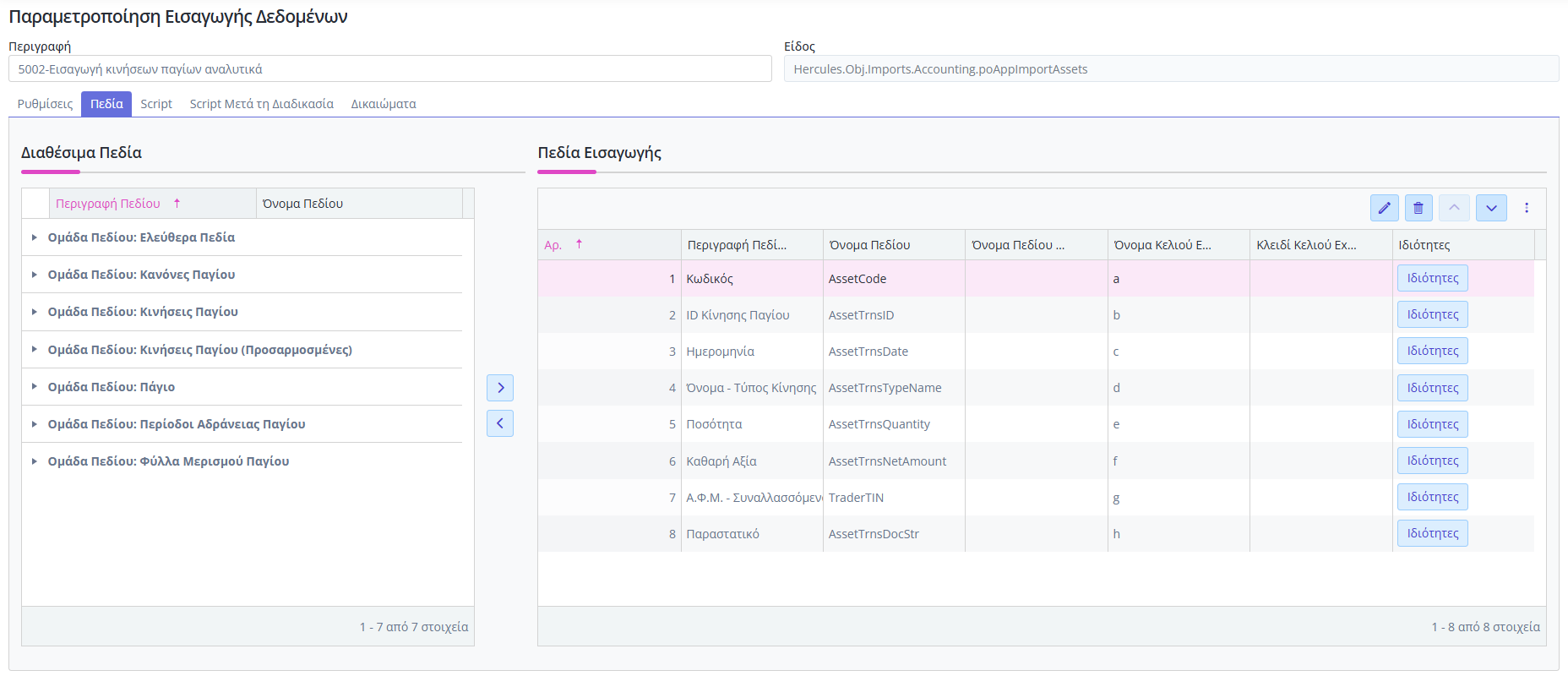Expand group Κανόνες Παγίου
This screenshot has width=1568, height=676.
coord(34,275)
